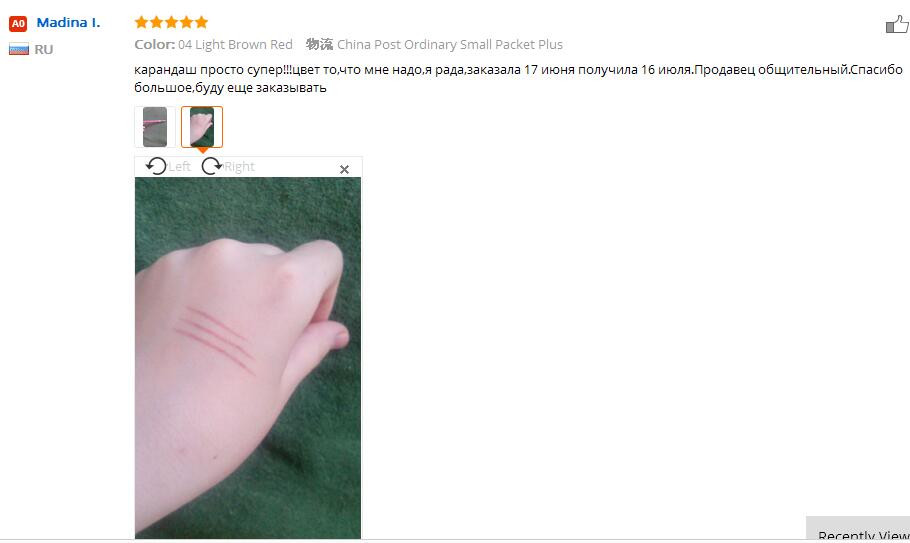Select the second thumbnail showing the hand
This screenshot has width=910, height=543.
pyautogui.click(x=202, y=126)
